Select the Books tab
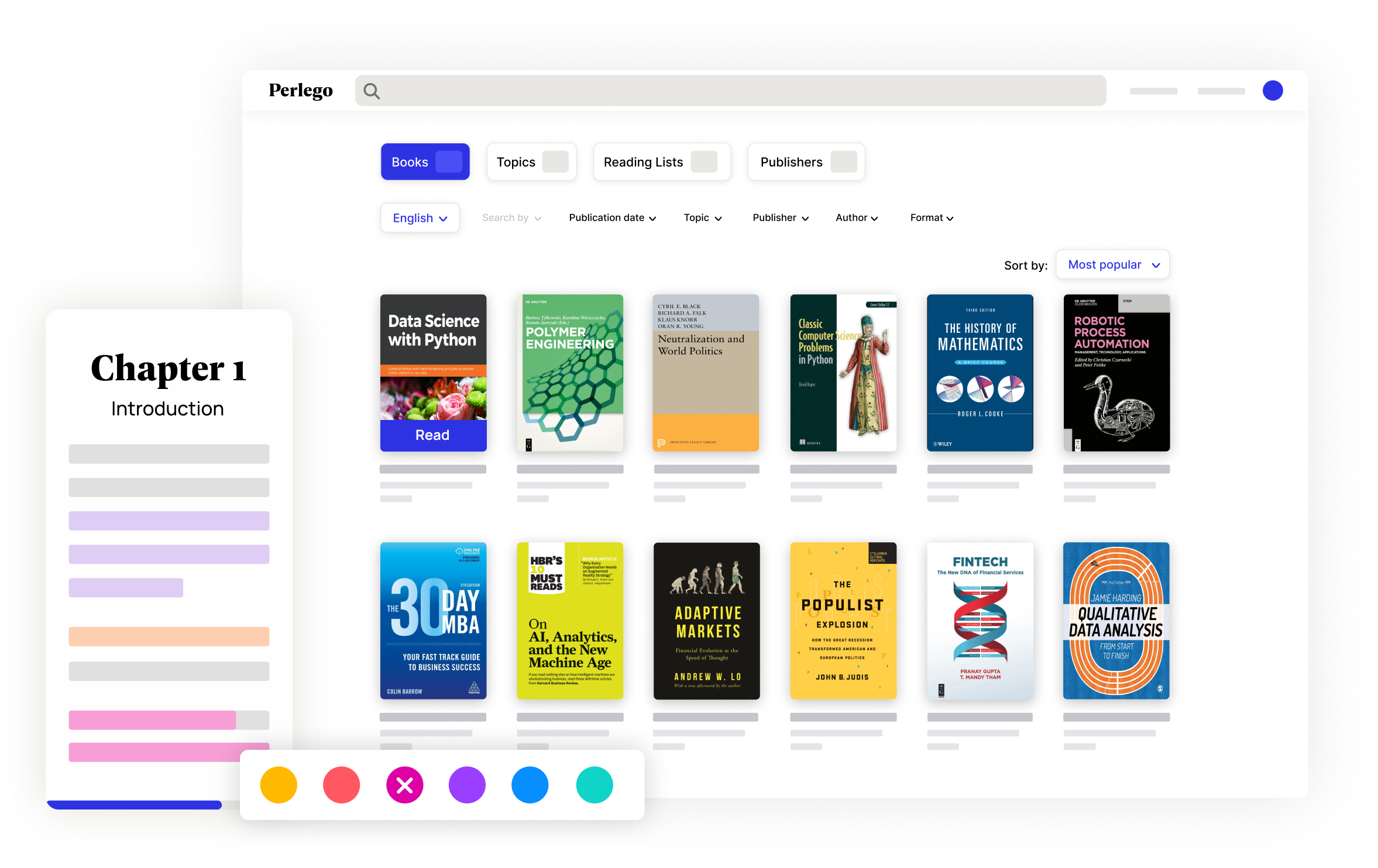Image resolution: width=1378 pixels, height=868 pixels. [x=424, y=162]
